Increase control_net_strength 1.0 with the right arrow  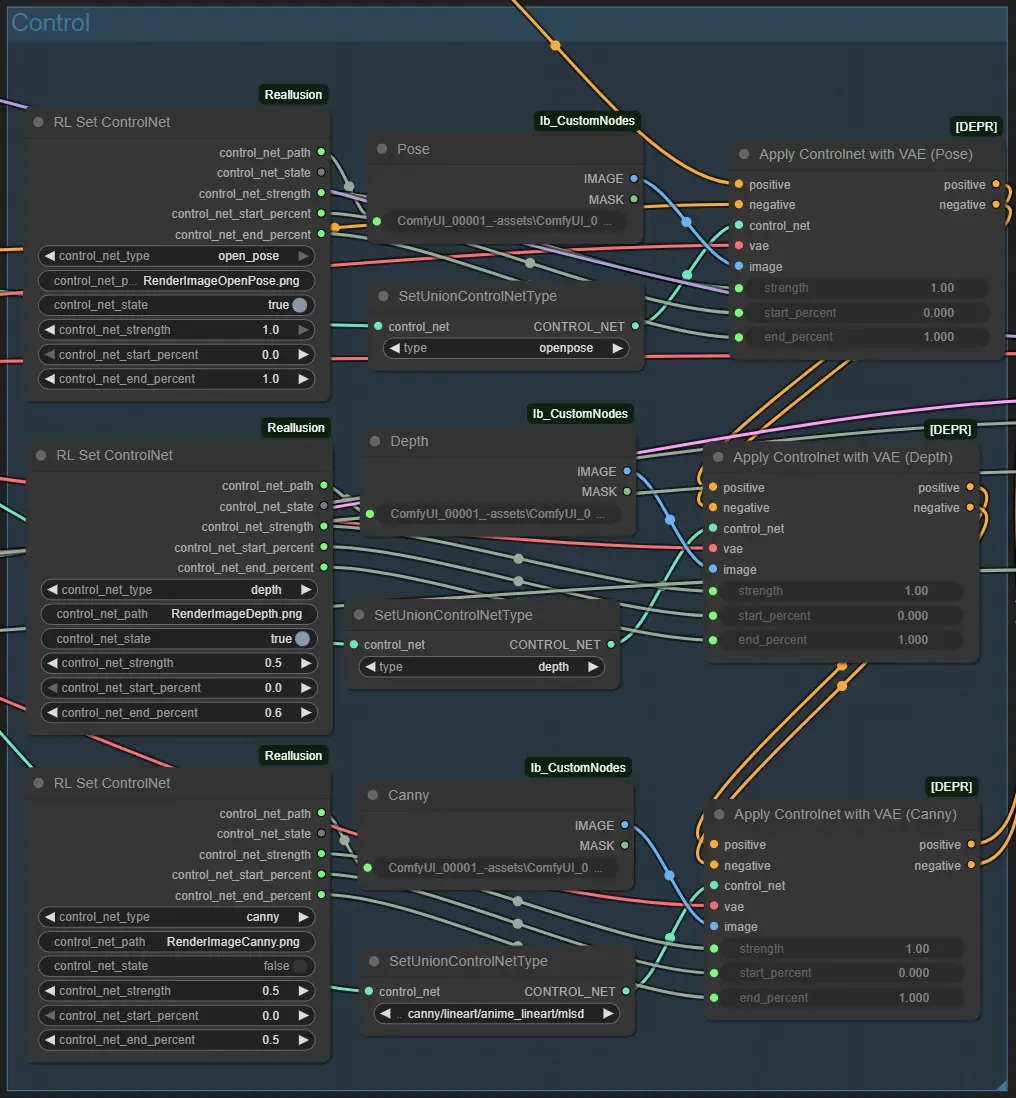coord(303,329)
